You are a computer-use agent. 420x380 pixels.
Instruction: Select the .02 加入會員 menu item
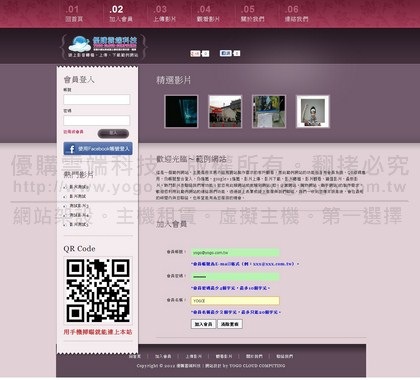click(x=121, y=14)
